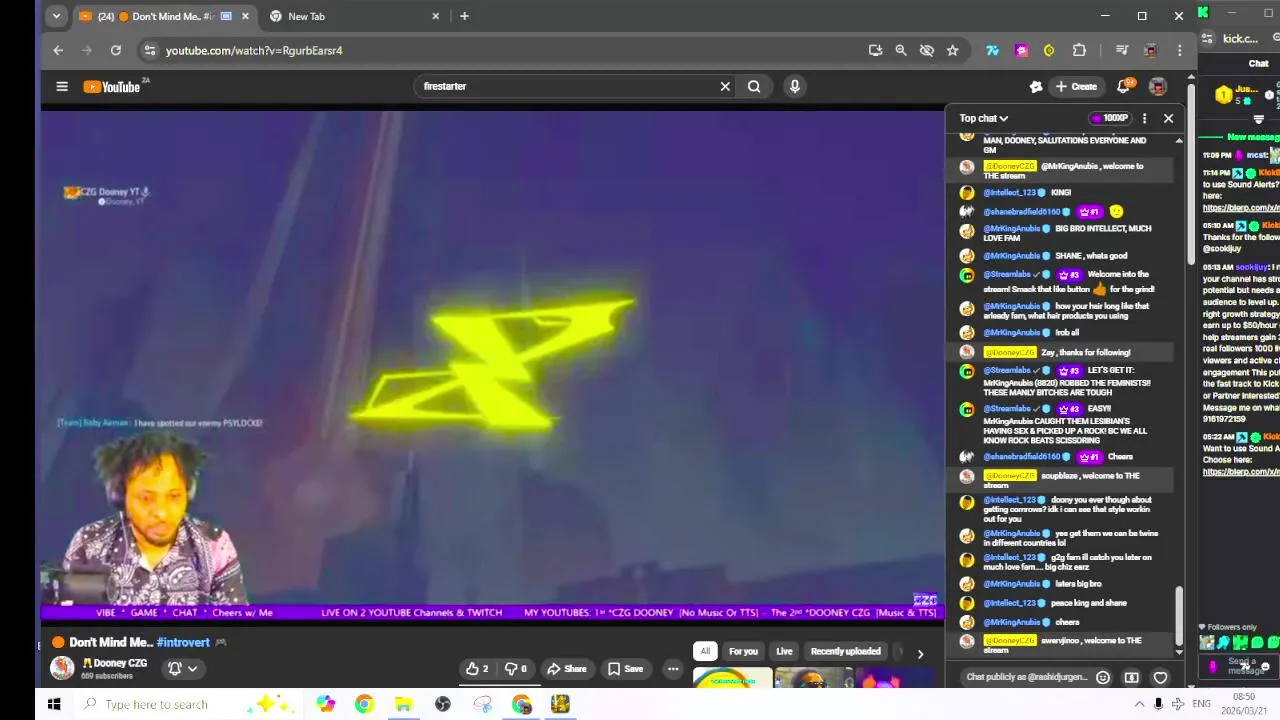Open Chrome three-dot menu
Viewport: 1280px width, 720px height.
coord(1180,50)
